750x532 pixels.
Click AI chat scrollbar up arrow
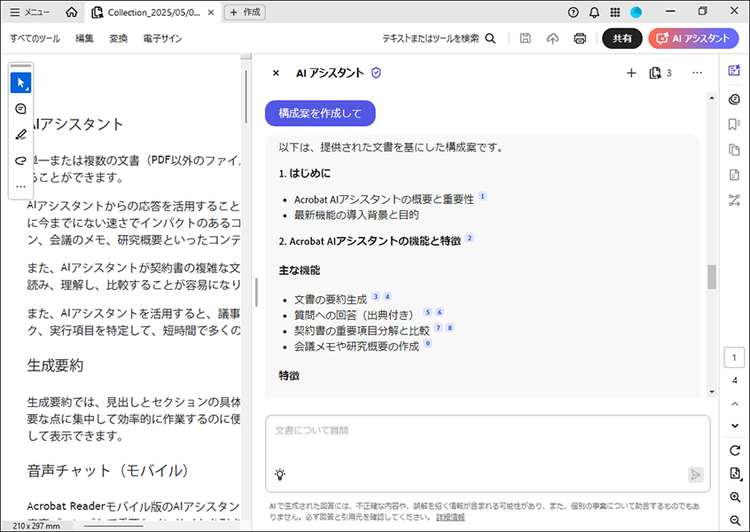pos(712,98)
